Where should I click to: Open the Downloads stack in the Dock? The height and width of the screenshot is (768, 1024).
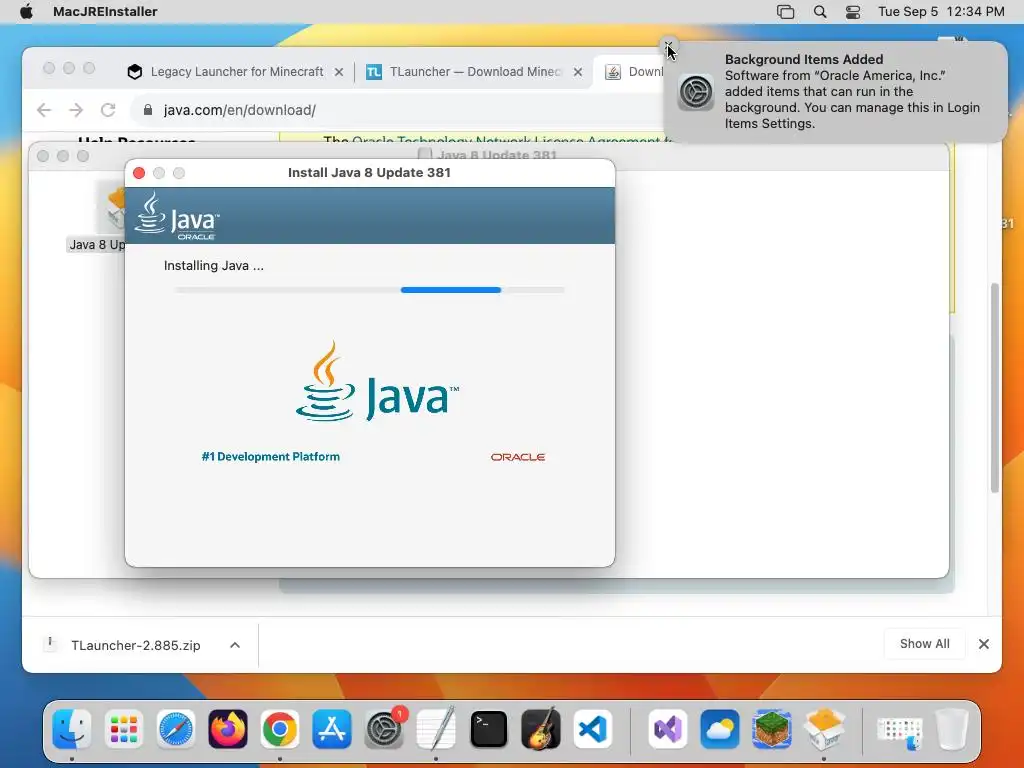pyautogui.click(x=899, y=731)
